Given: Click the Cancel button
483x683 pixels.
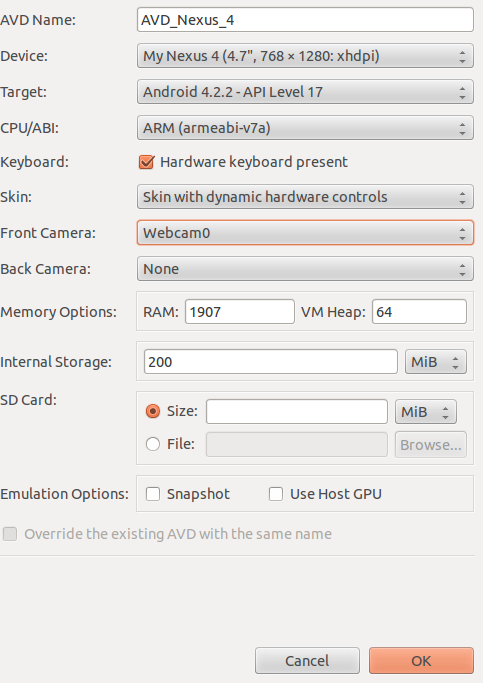Looking at the screenshot, I should click(x=307, y=661).
